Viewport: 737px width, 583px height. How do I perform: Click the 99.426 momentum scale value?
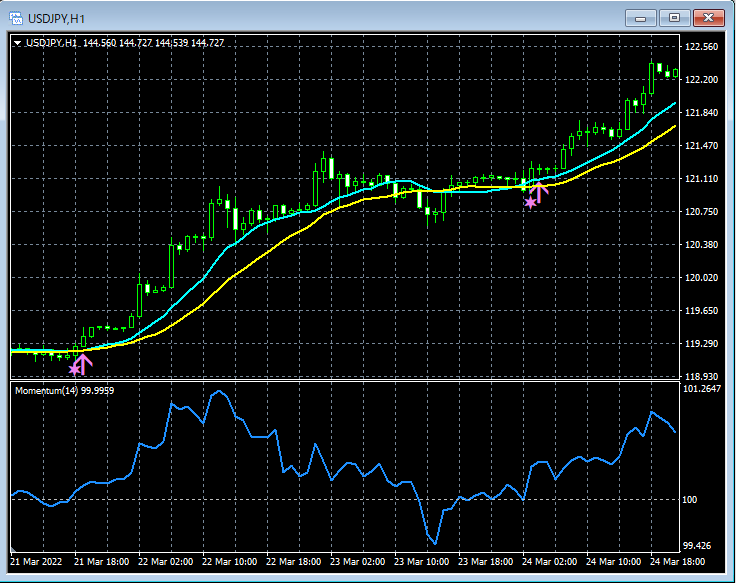point(697,545)
